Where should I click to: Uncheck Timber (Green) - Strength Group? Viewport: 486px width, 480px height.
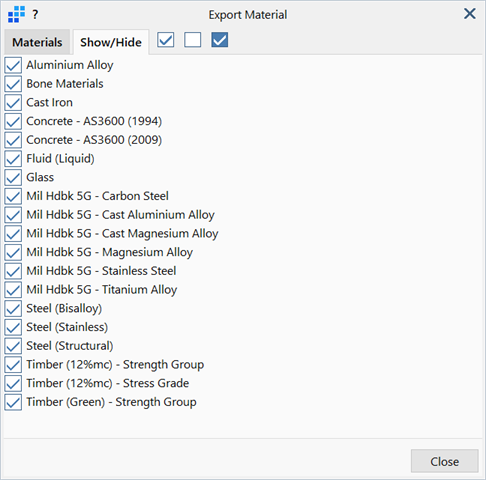coord(13,402)
